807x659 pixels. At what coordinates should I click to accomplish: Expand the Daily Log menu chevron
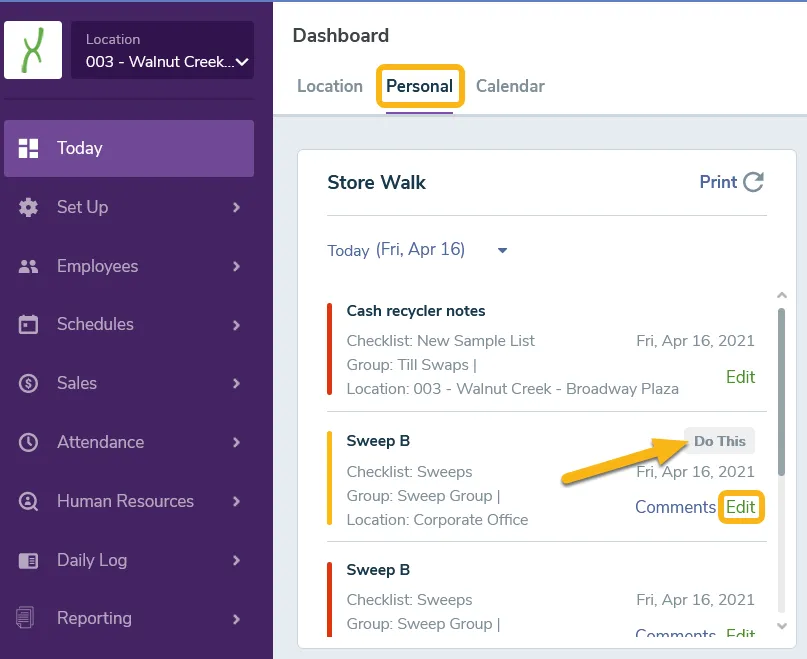click(236, 560)
